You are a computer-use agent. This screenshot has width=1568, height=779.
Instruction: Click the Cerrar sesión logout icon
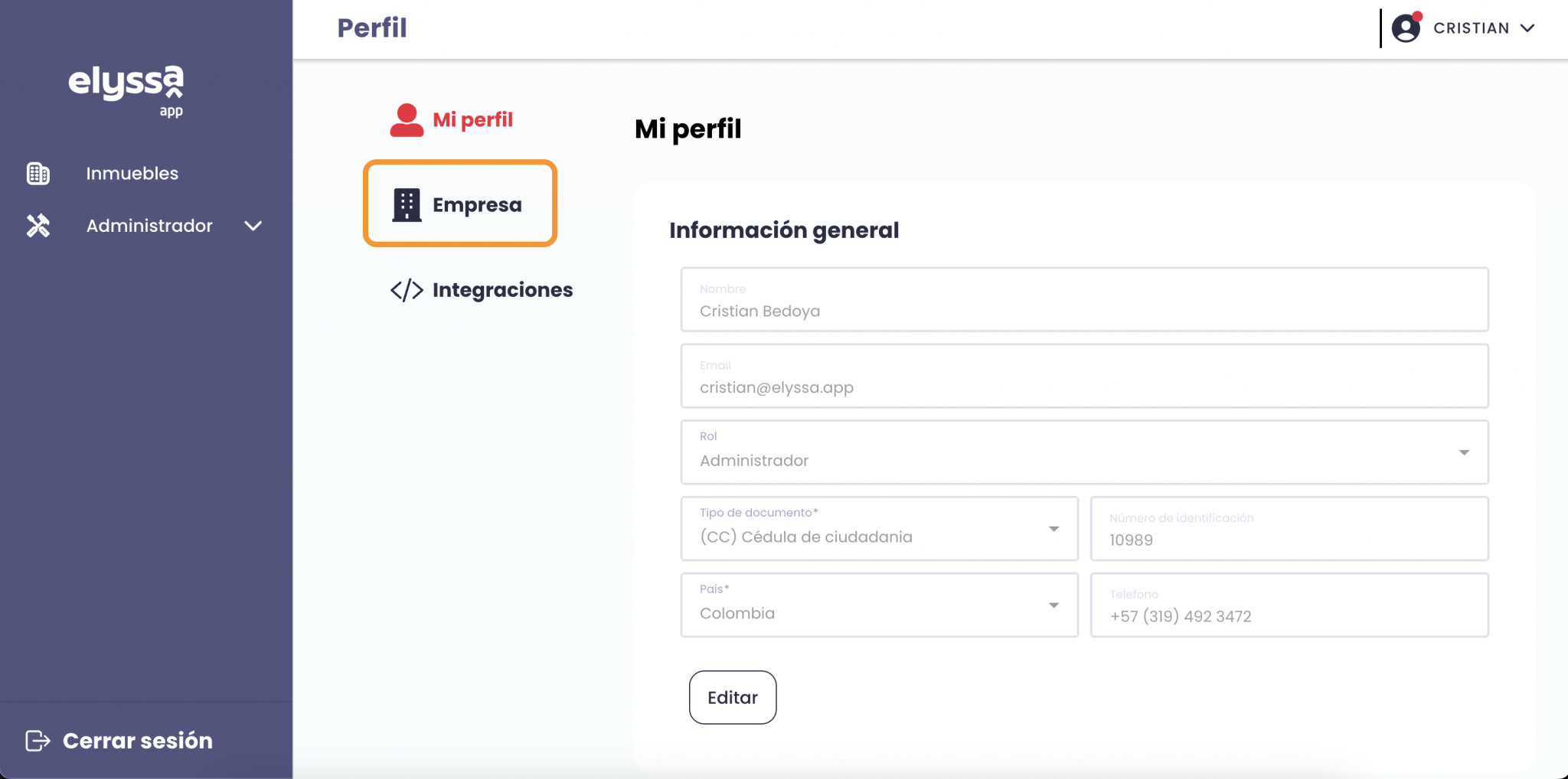click(38, 741)
